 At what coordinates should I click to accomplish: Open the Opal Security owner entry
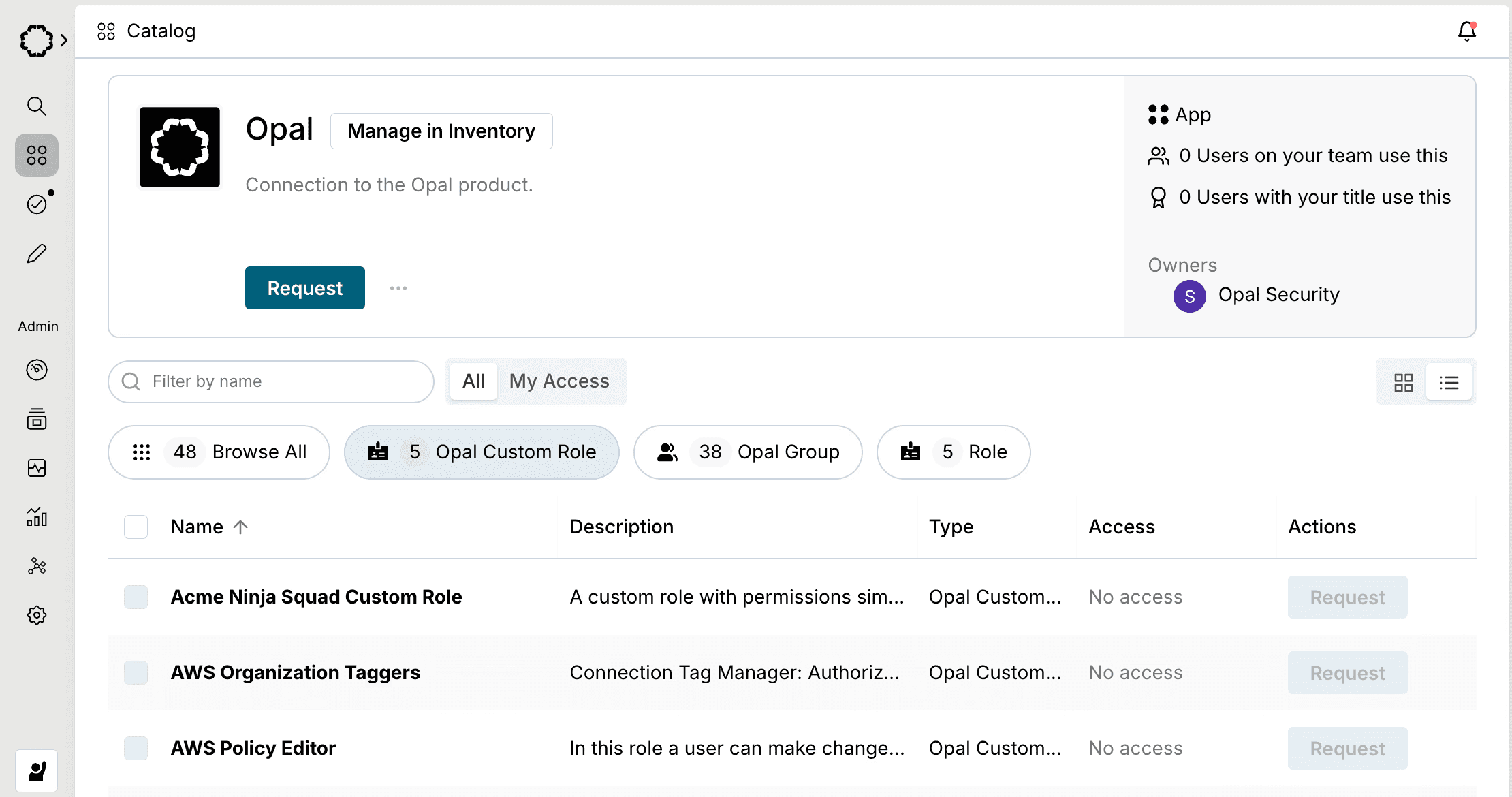pos(1257,296)
